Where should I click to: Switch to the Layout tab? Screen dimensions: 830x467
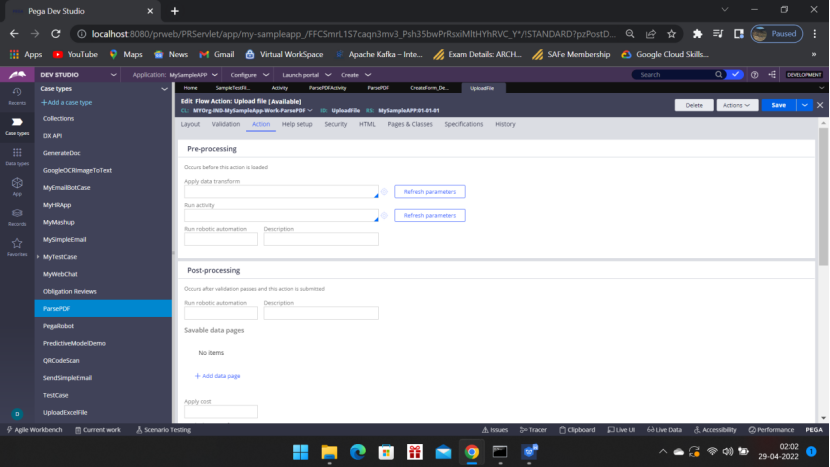click(190, 124)
